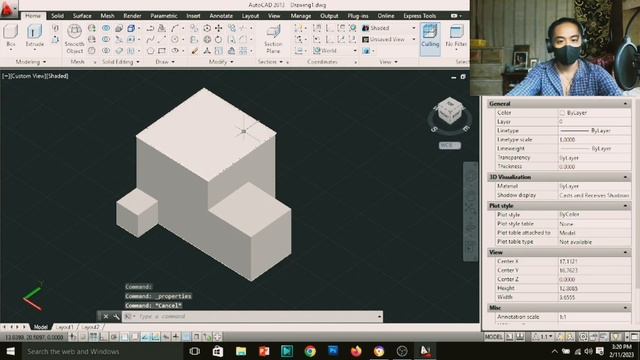640x360 pixels.
Task: Select the Move tool in Modify panel
Action: click(x=219, y=28)
